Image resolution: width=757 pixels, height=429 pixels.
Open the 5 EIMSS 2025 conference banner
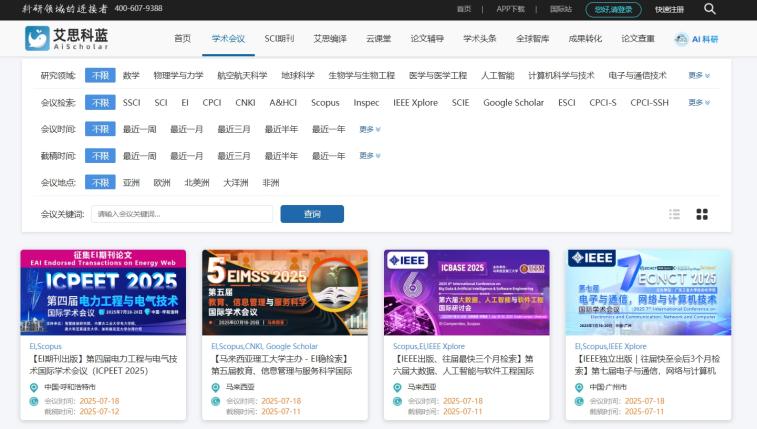(283, 293)
